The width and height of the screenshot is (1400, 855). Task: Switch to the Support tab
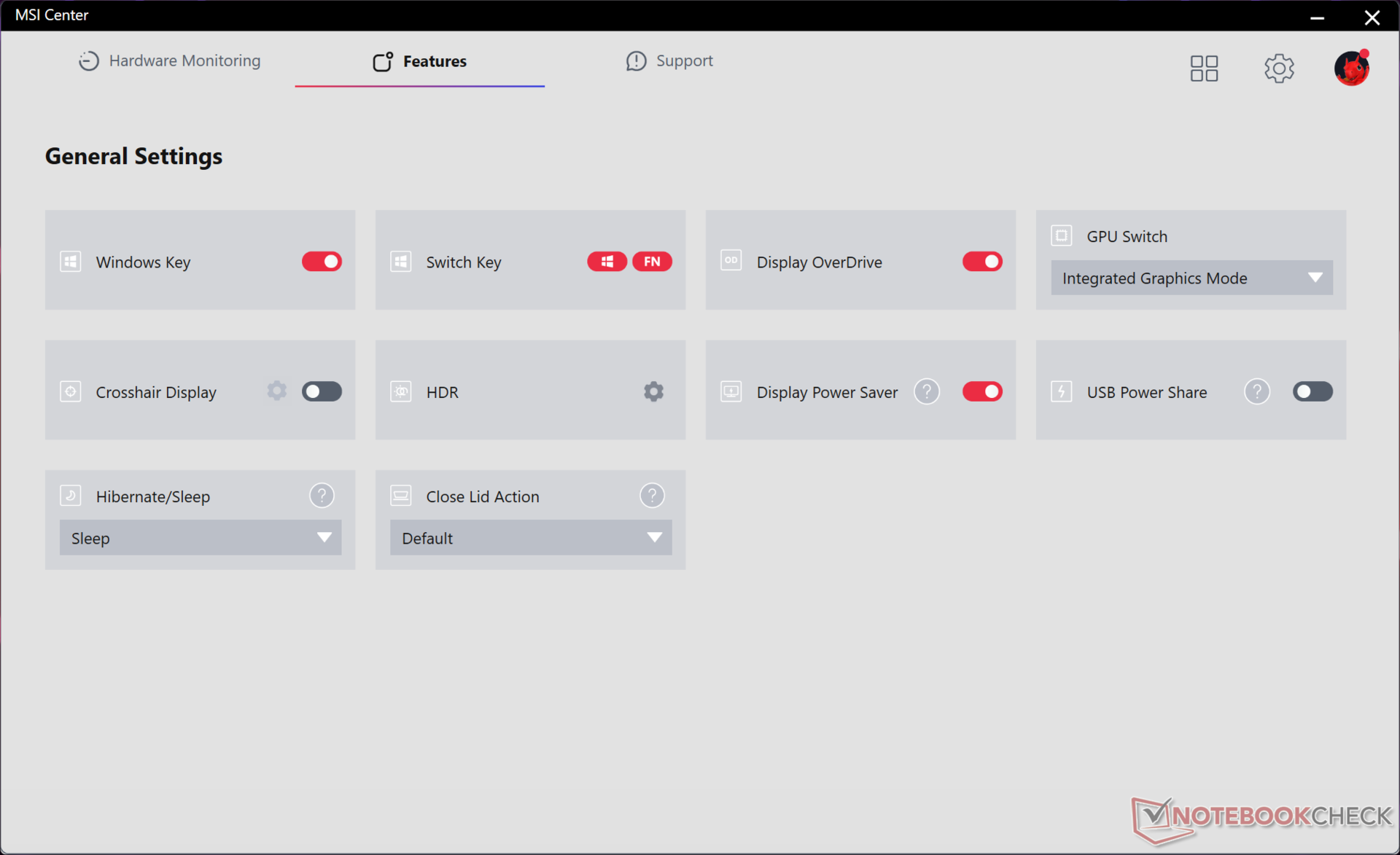(x=669, y=61)
